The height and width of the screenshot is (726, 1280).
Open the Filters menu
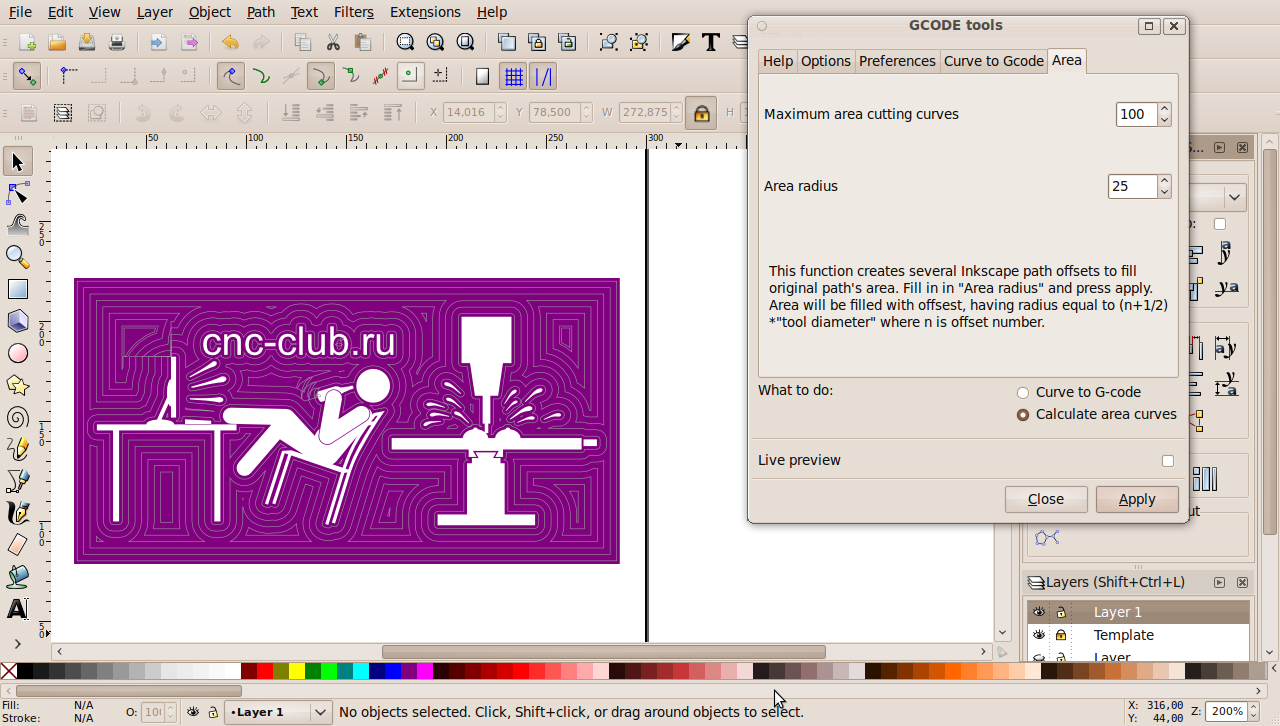point(354,12)
